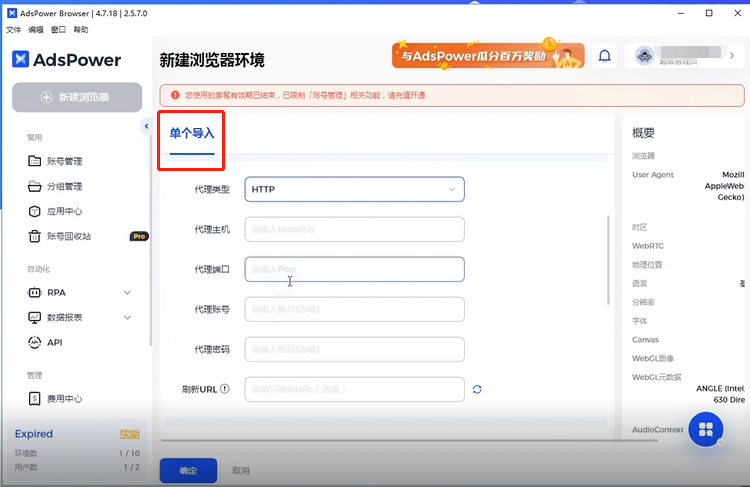Viewport: 750px width, 487px height.
Task: Expand the 数据报表 menu chevron
Action: point(127,317)
